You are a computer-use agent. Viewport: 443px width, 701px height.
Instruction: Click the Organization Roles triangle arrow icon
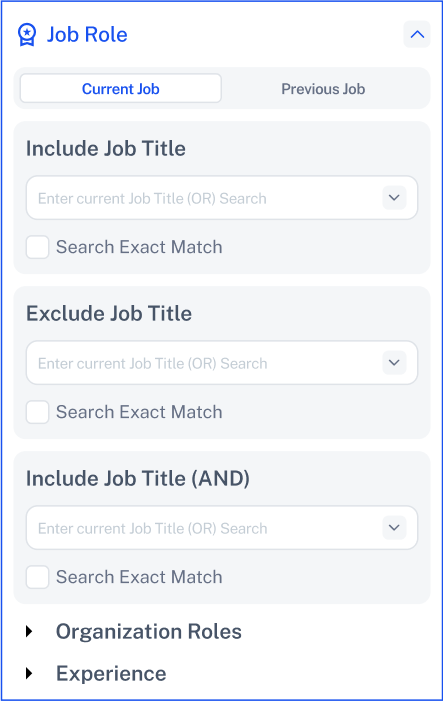[x=29, y=631]
